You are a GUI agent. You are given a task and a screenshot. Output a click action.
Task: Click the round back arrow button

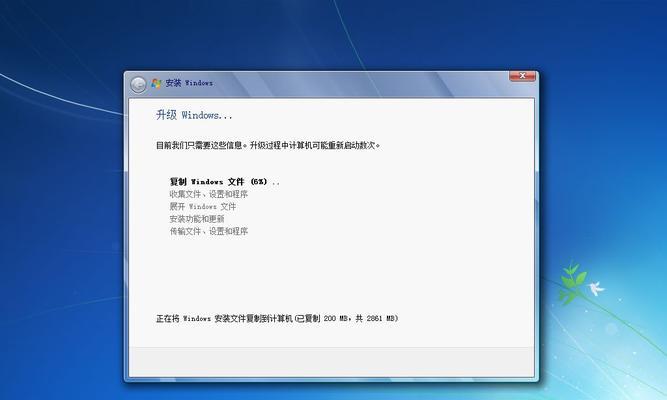[138, 84]
